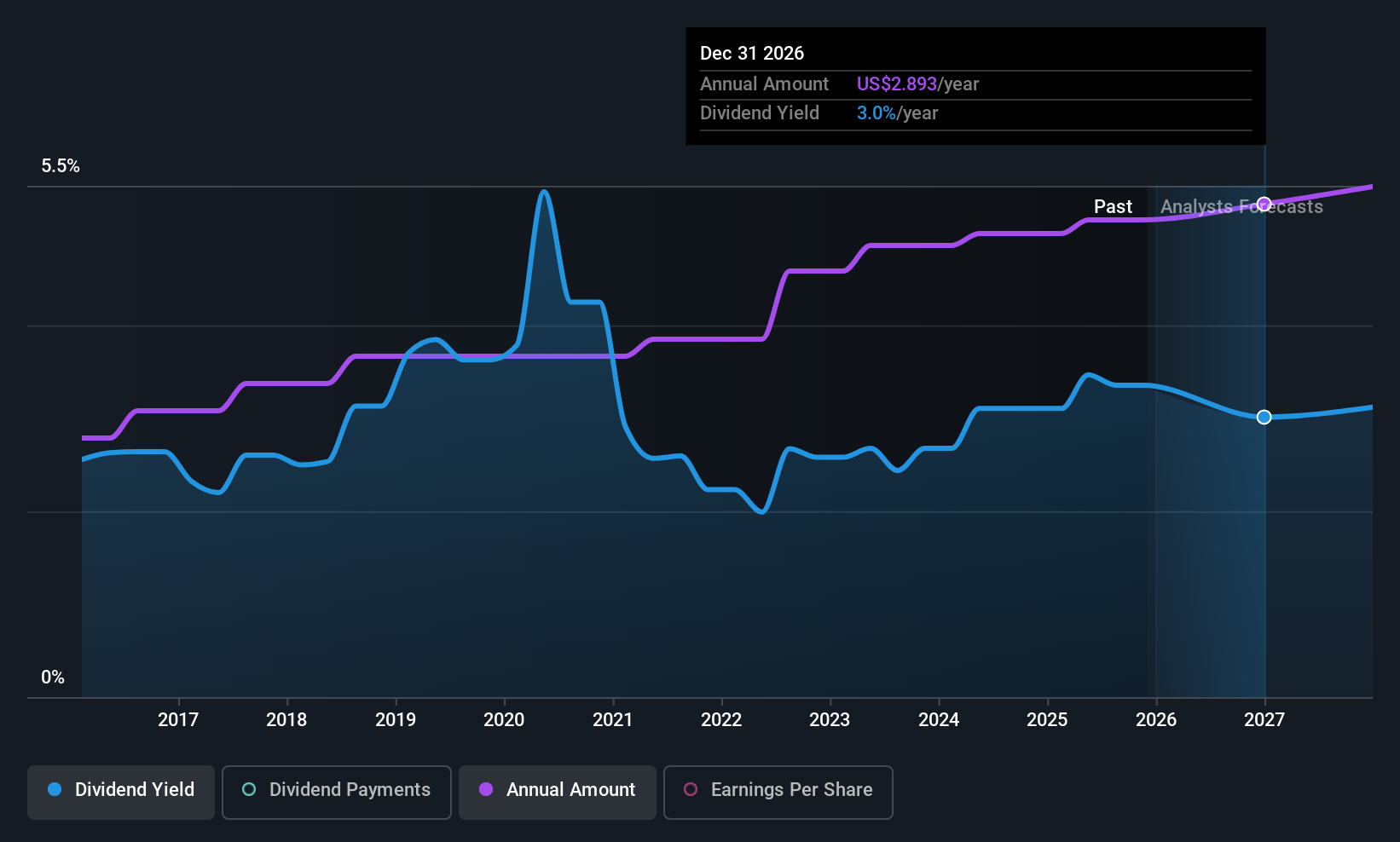Select the 2027 label on the x-axis
This screenshot has height=842, width=1400.
tap(1264, 719)
